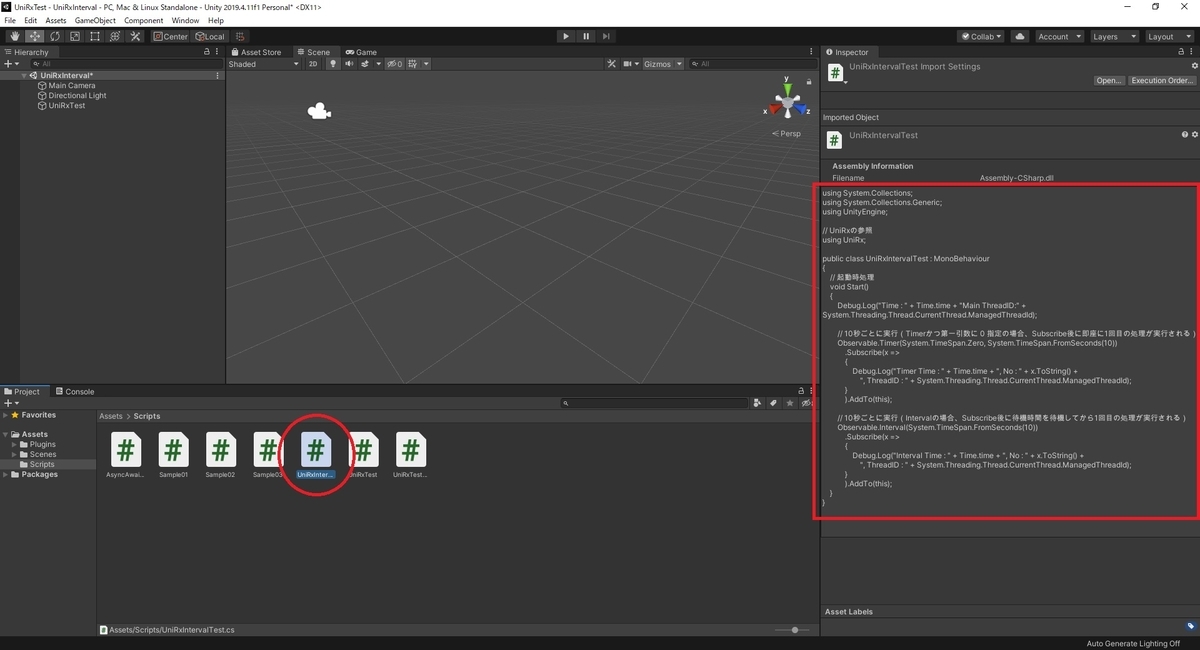This screenshot has height=650, width=1200.
Task: Select UniRxTest object in Hierarchy
Action: click(x=66, y=106)
